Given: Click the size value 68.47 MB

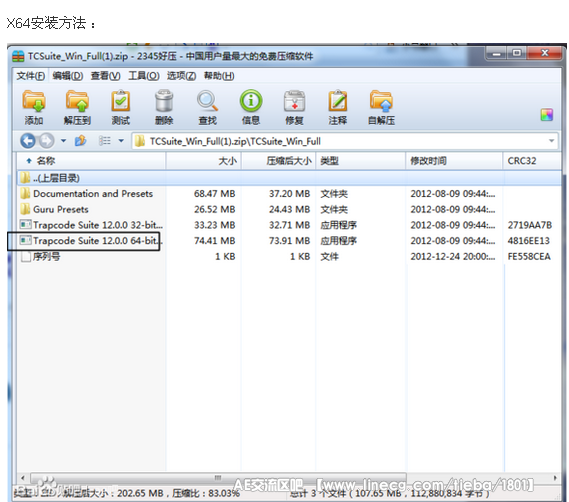Looking at the screenshot, I should tap(214, 193).
